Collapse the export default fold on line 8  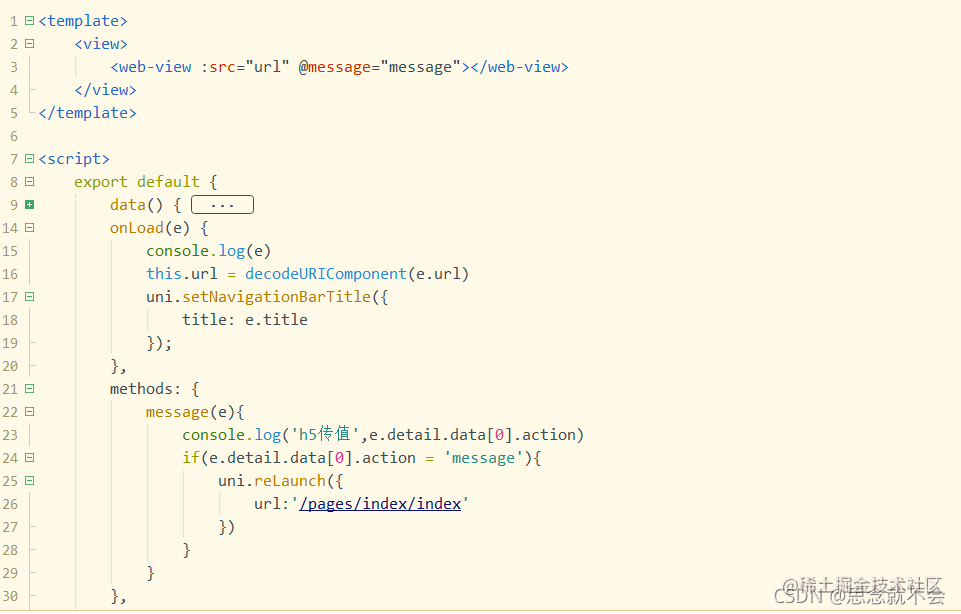point(28,181)
